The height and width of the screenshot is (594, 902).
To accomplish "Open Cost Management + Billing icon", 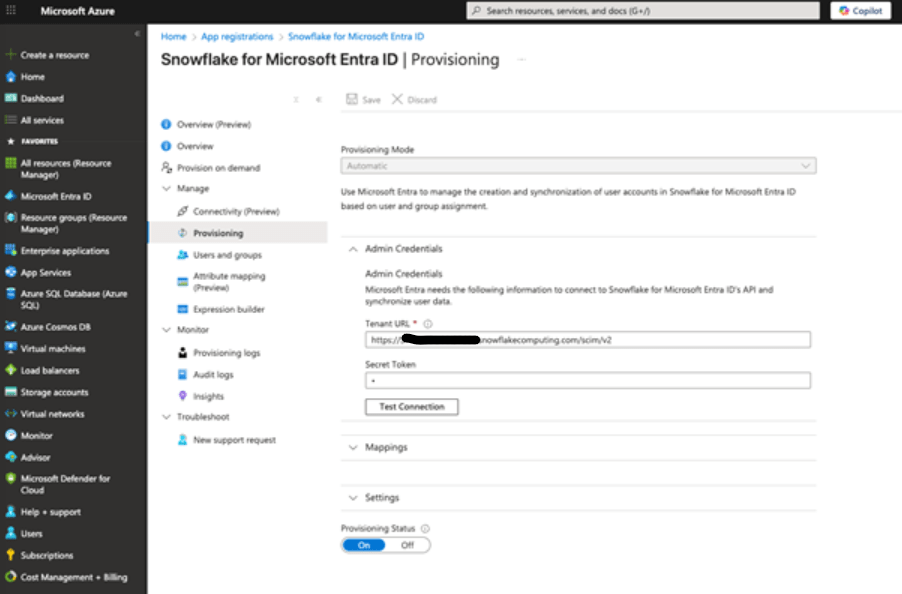I will (10, 577).
